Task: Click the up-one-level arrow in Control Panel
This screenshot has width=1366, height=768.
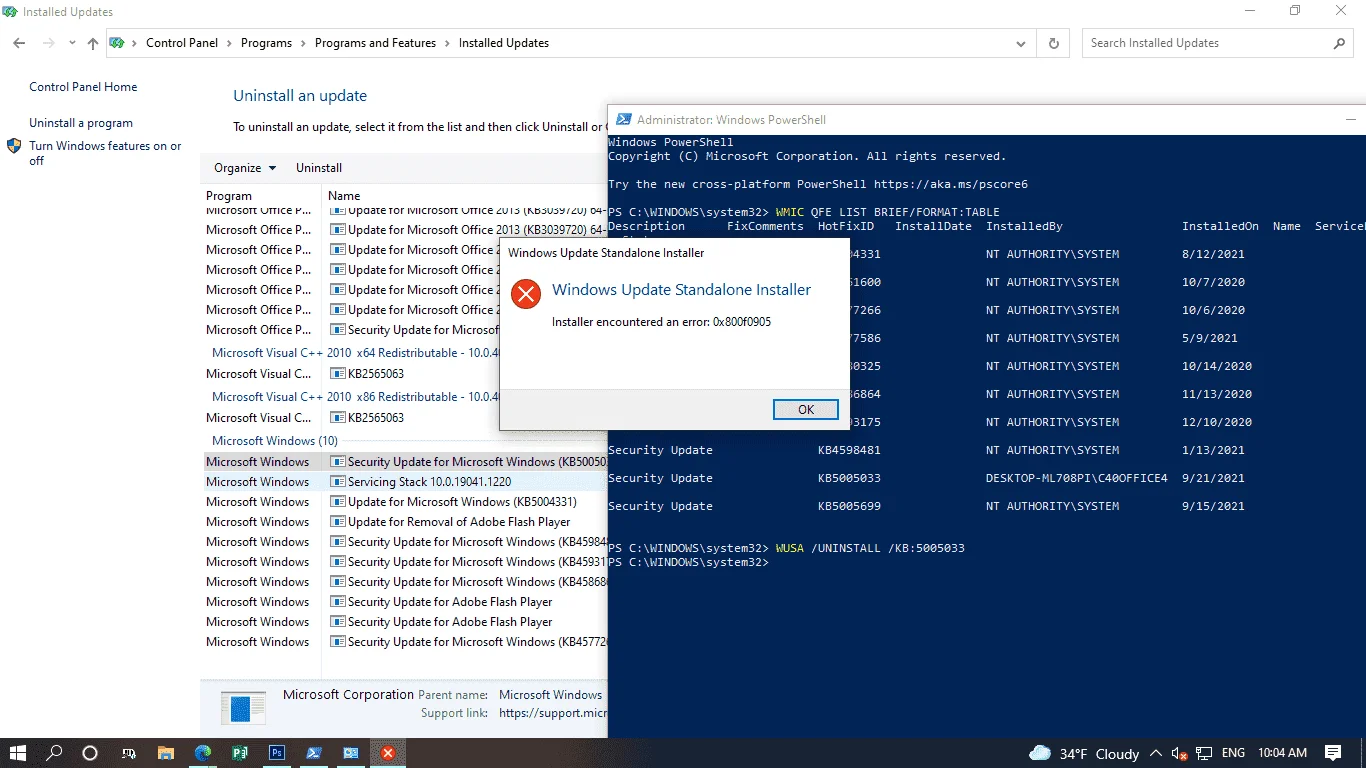Action: pyautogui.click(x=93, y=43)
